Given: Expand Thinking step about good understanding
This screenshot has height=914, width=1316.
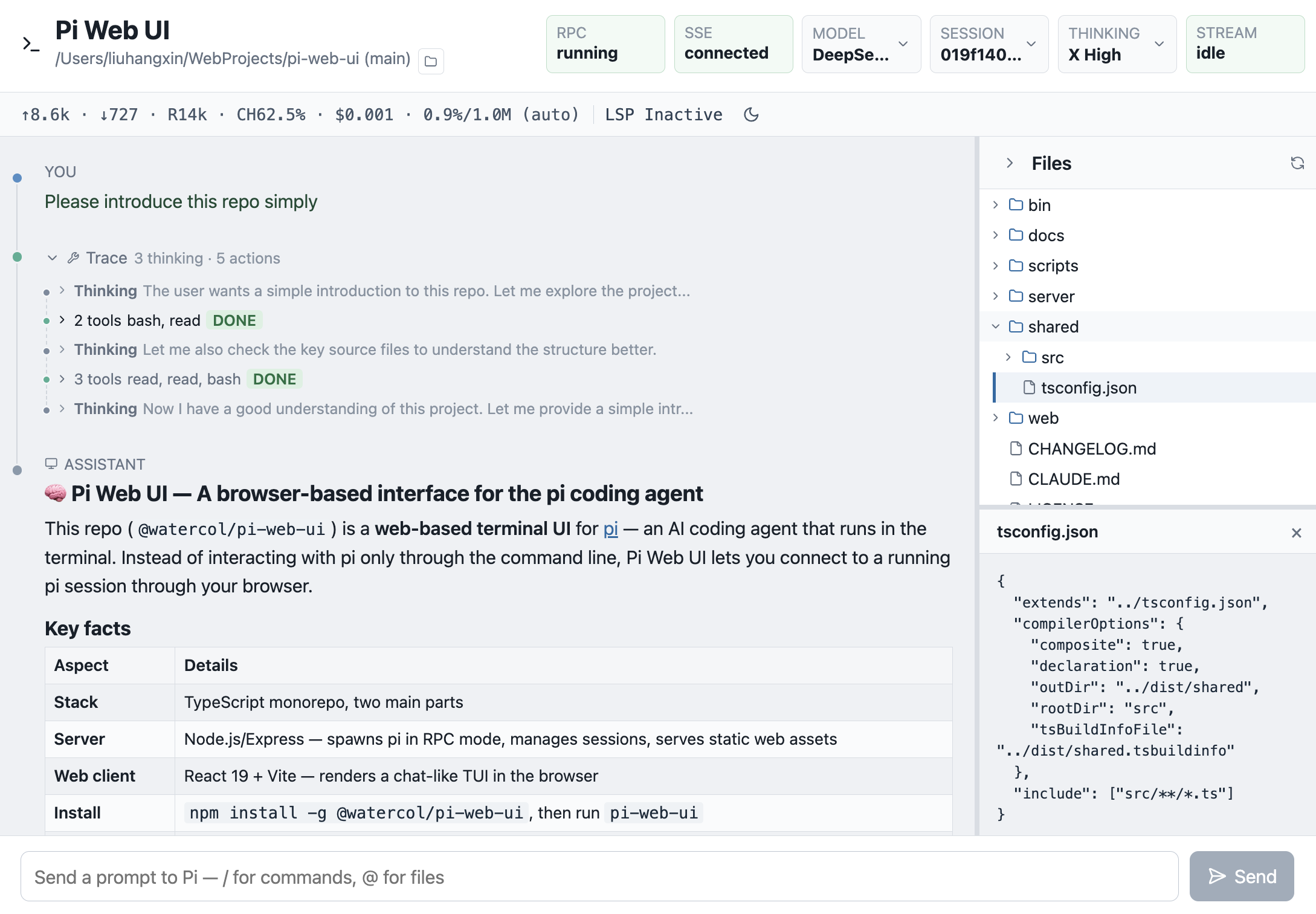Looking at the screenshot, I should pyautogui.click(x=62, y=409).
